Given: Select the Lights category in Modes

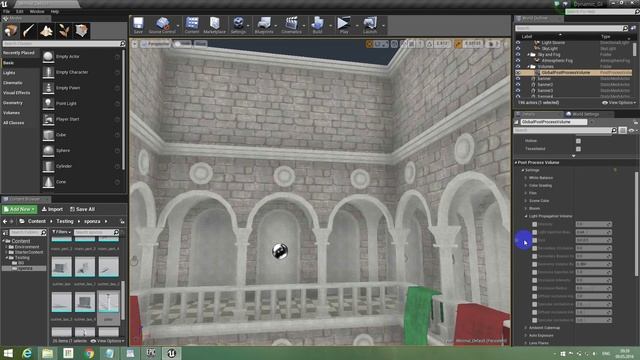Looking at the screenshot, I should pos(9,73).
